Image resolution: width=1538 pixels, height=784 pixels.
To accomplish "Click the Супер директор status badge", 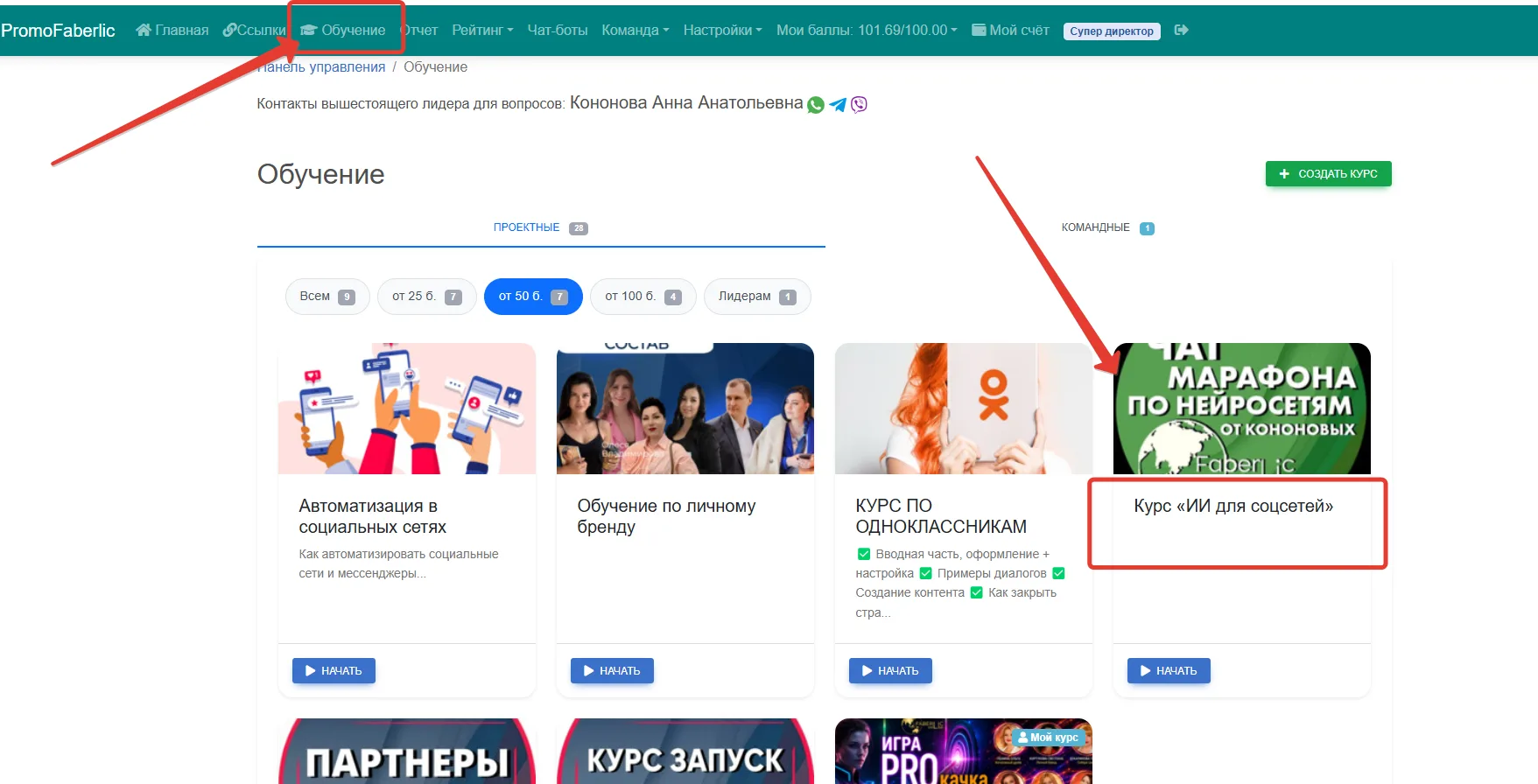I will 1112,31.
